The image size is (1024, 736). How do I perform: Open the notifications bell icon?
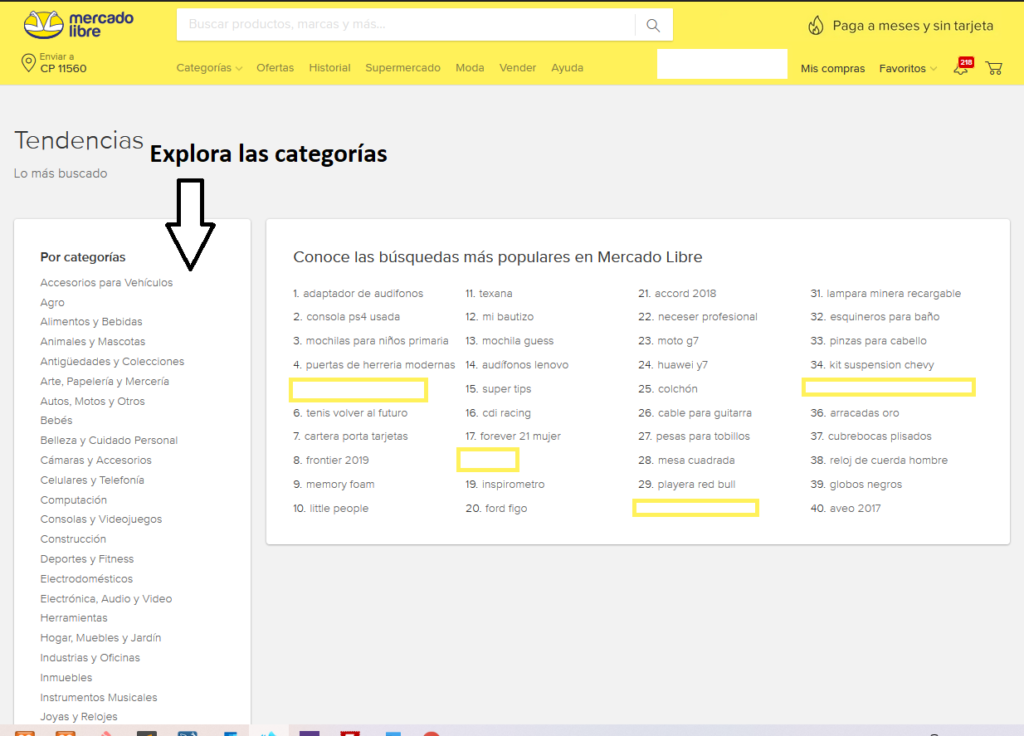click(961, 68)
